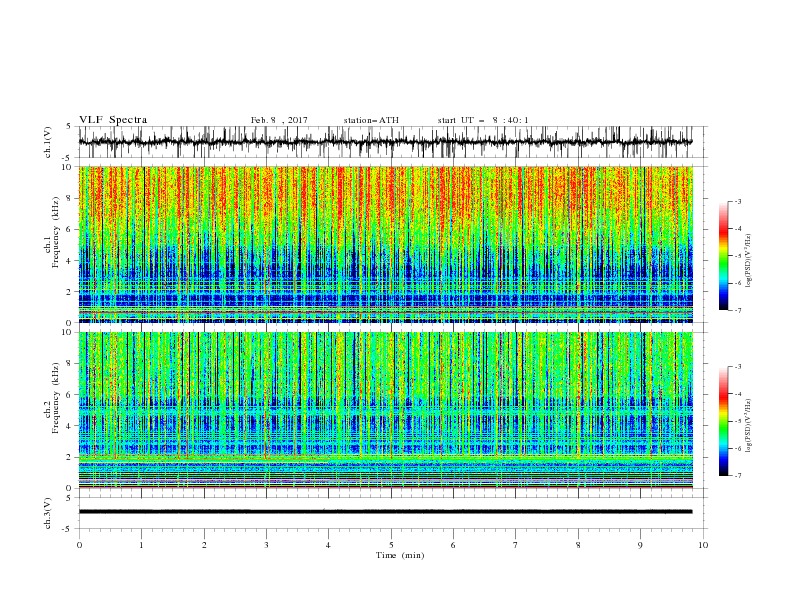Click time-axis tick label "9"
This screenshot has width=792, height=612.
(x=640, y=545)
